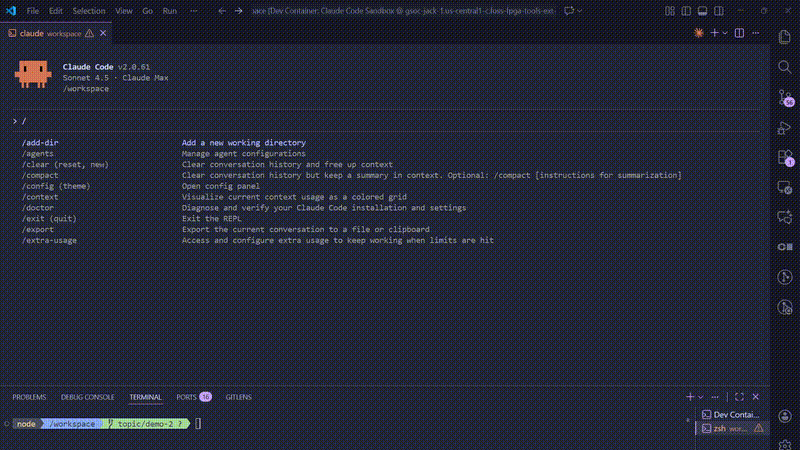Image resolution: width=800 pixels, height=450 pixels.
Task: Select the /config (theme) command
Action: tap(387, 186)
